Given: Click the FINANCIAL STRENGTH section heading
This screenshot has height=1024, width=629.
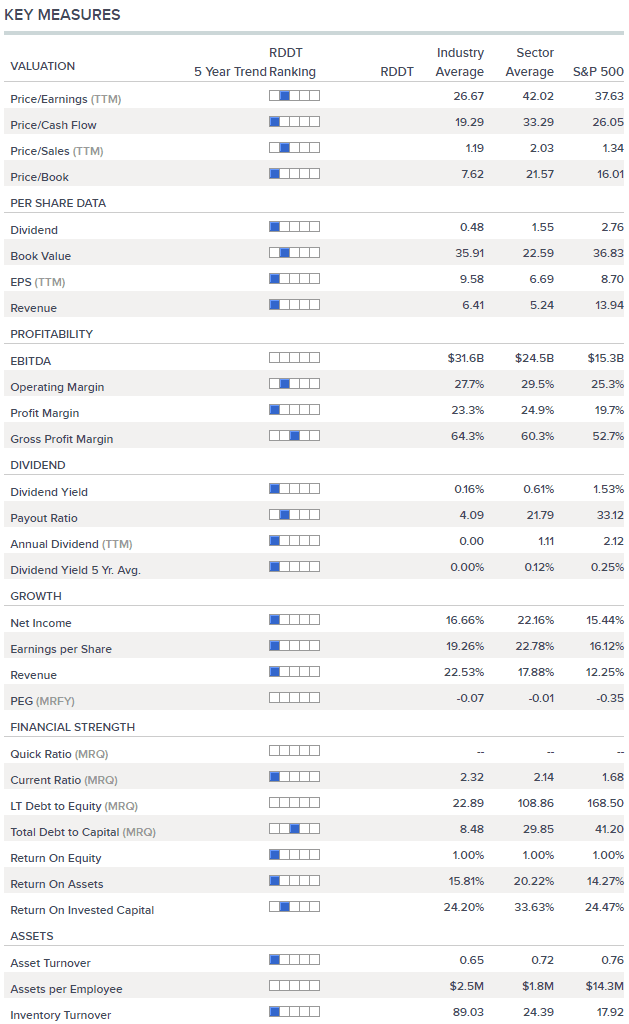Looking at the screenshot, I should (72, 727).
